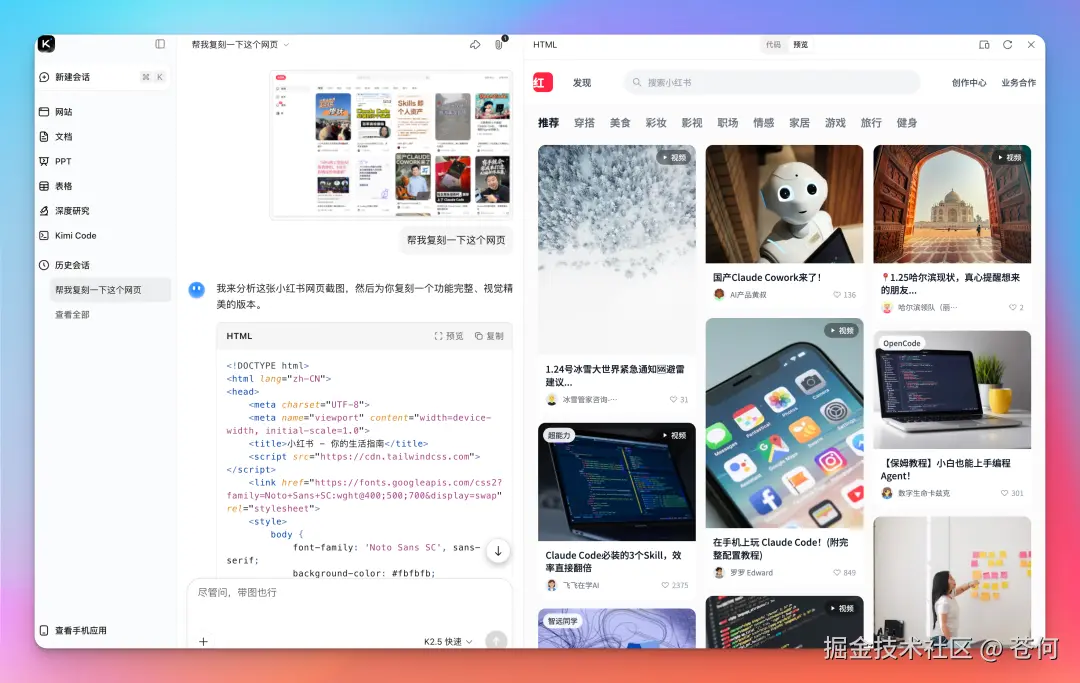Click the Xiaohongshu 红 logo in the preview
1080x683 pixels.
pyautogui.click(x=542, y=82)
